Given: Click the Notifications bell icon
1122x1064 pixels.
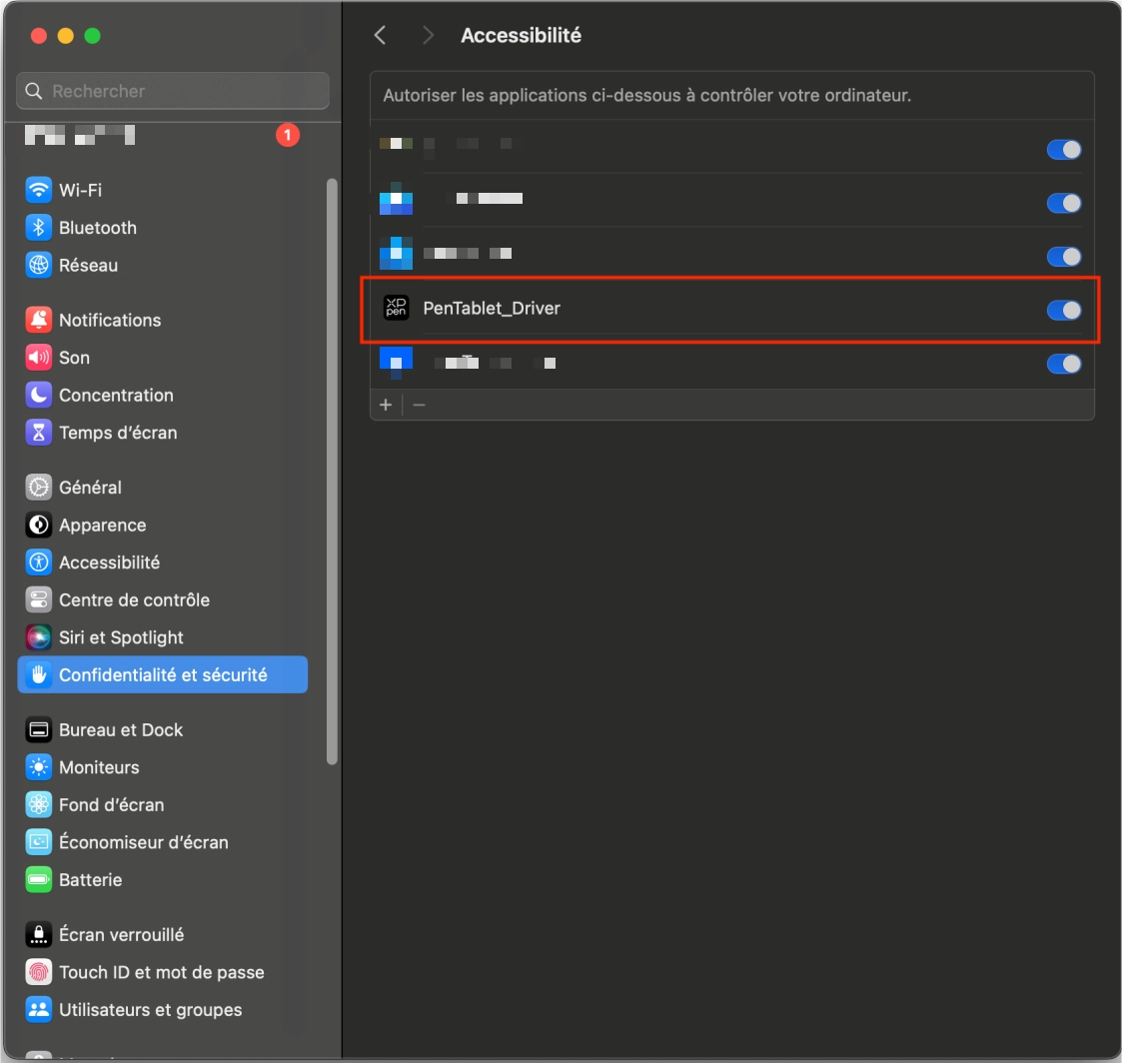Looking at the screenshot, I should click(x=38, y=320).
